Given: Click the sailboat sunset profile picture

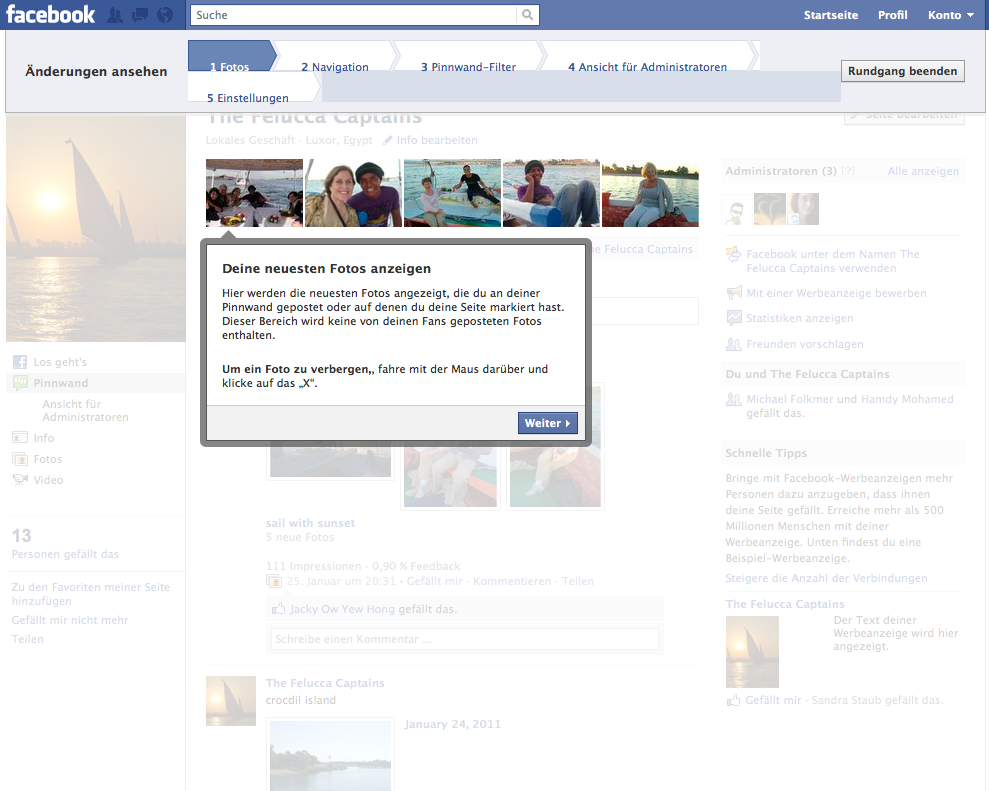Looking at the screenshot, I should [x=96, y=228].
